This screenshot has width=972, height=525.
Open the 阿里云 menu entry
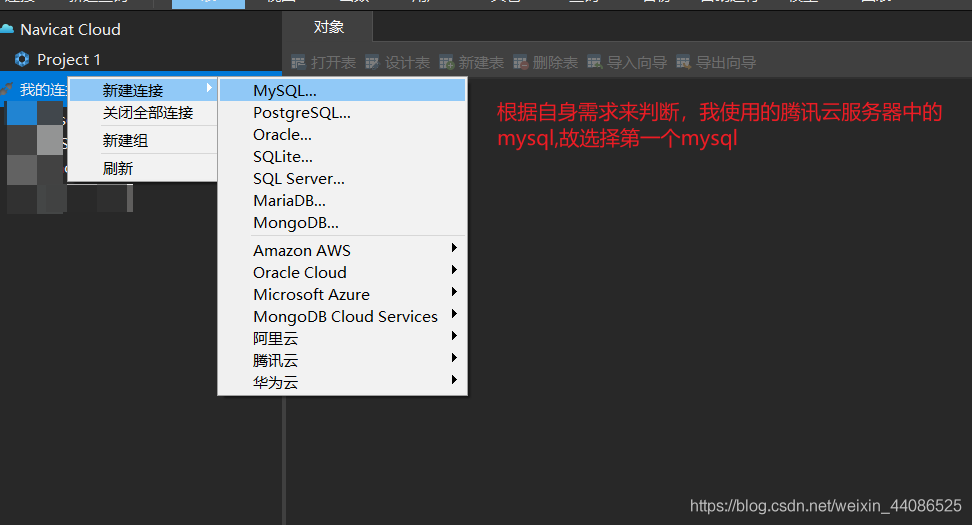pos(342,338)
